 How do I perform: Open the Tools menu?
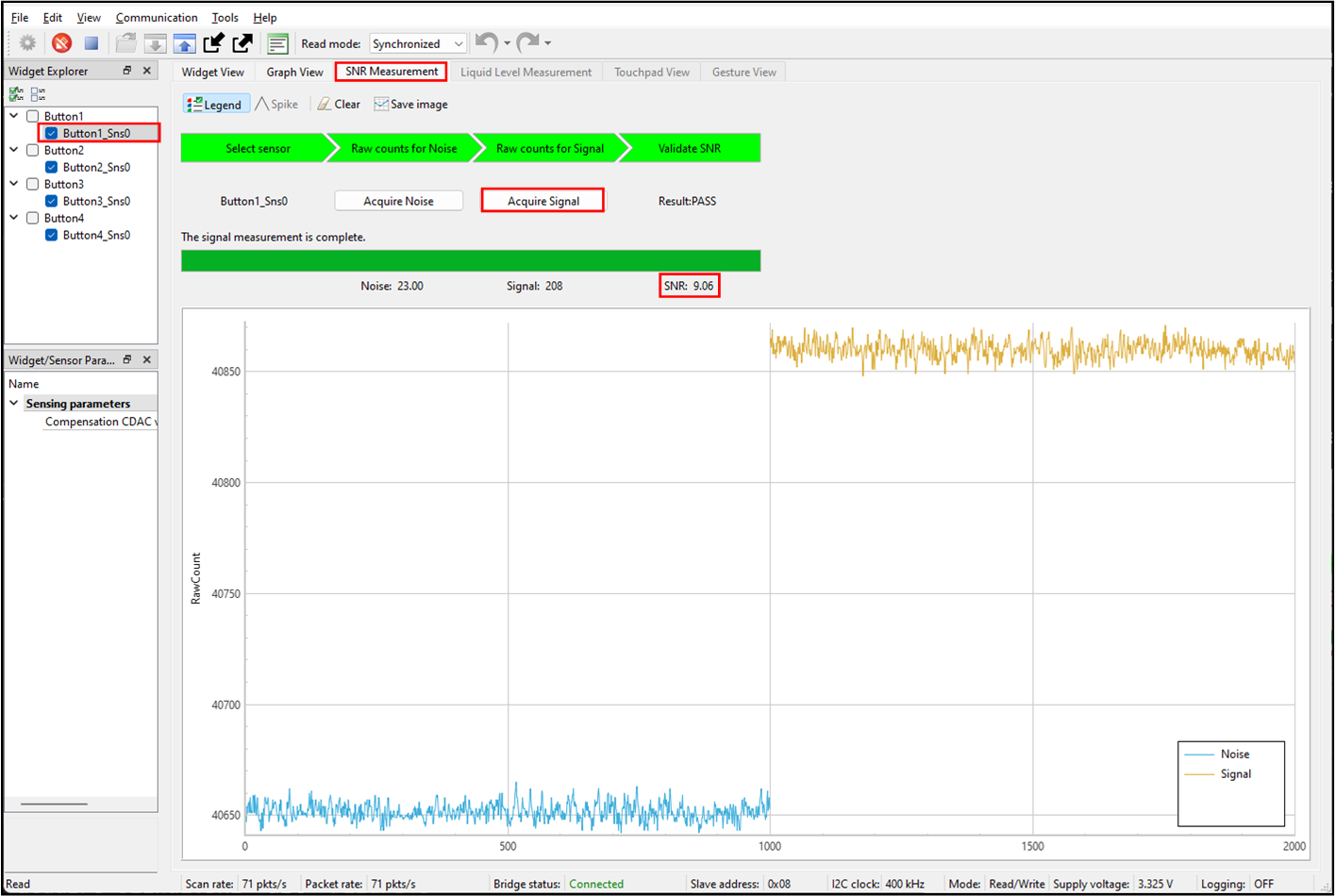[x=225, y=17]
